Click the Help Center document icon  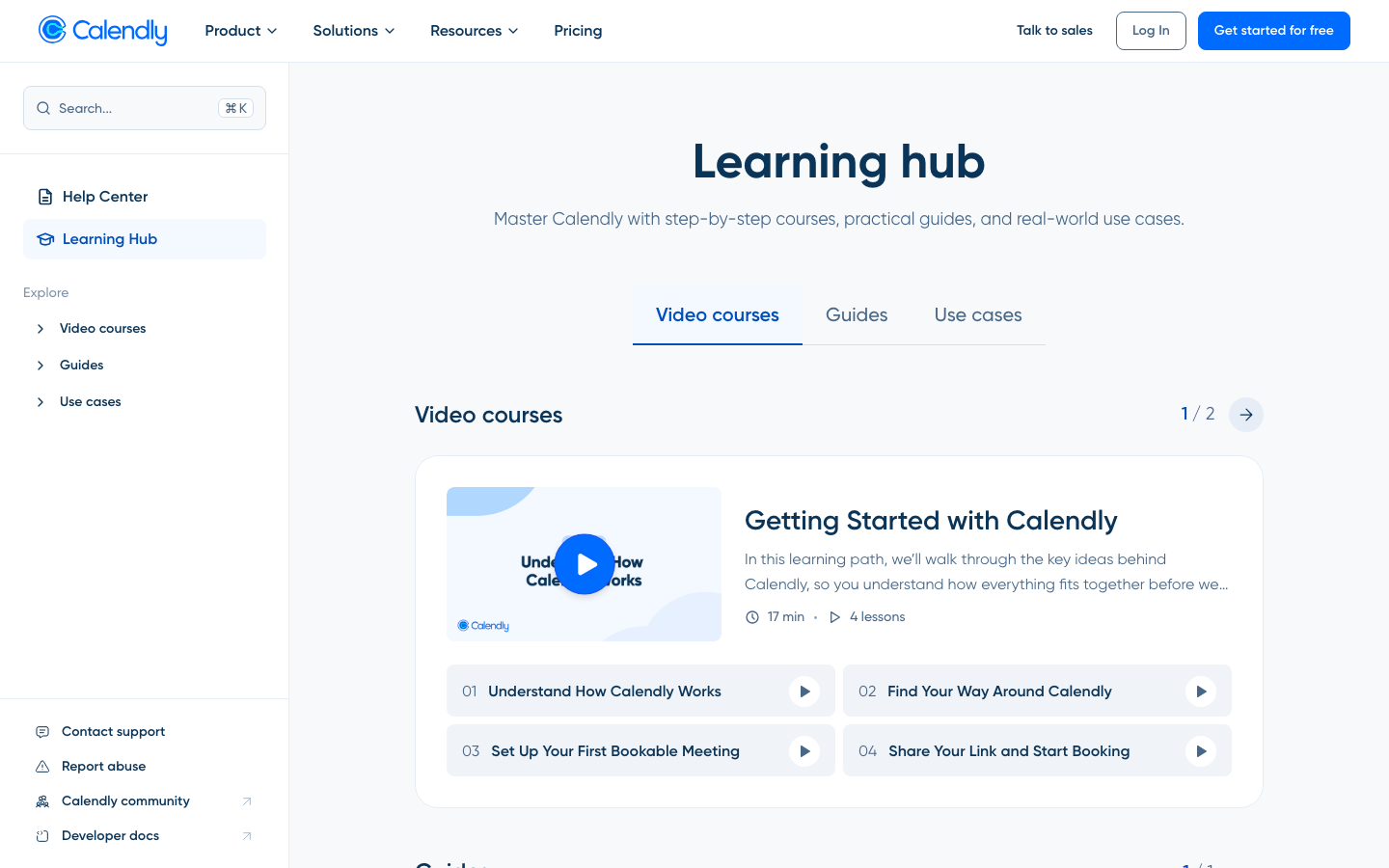point(45,197)
